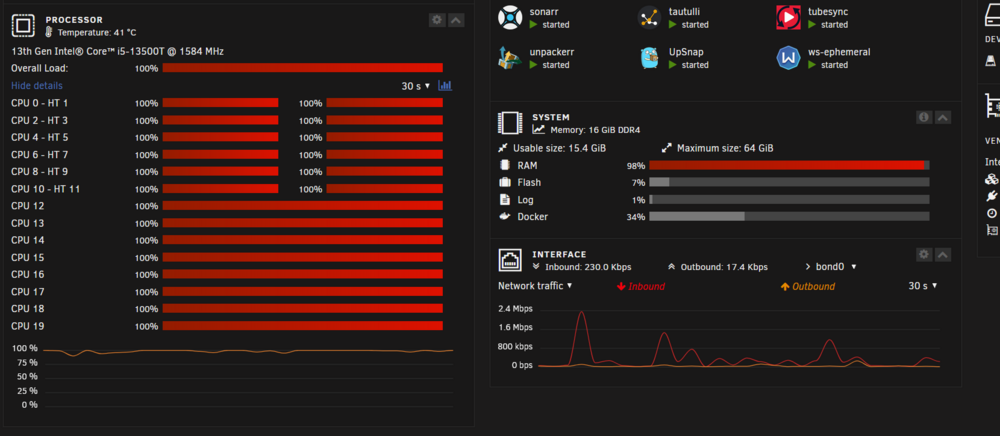Viewport: 1000px width, 436px height.
Task: Open Processor settings gear
Action: tap(437, 20)
